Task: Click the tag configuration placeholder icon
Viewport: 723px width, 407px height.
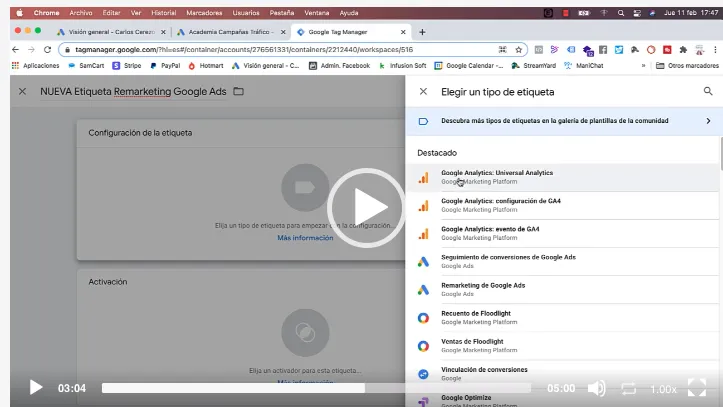Action: (305, 188)
